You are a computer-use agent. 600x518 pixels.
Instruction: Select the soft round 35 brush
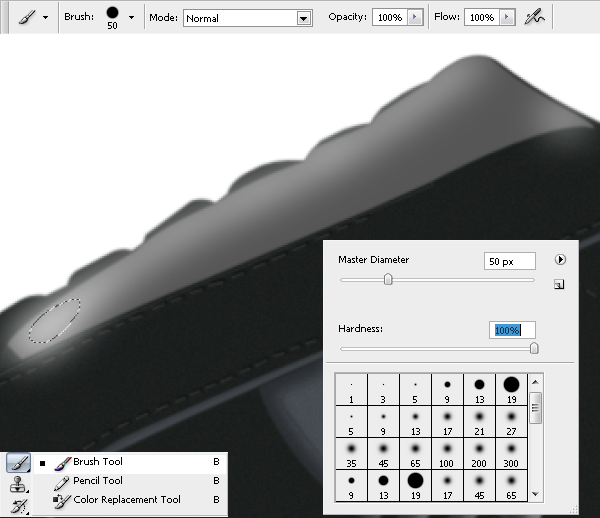351,454
